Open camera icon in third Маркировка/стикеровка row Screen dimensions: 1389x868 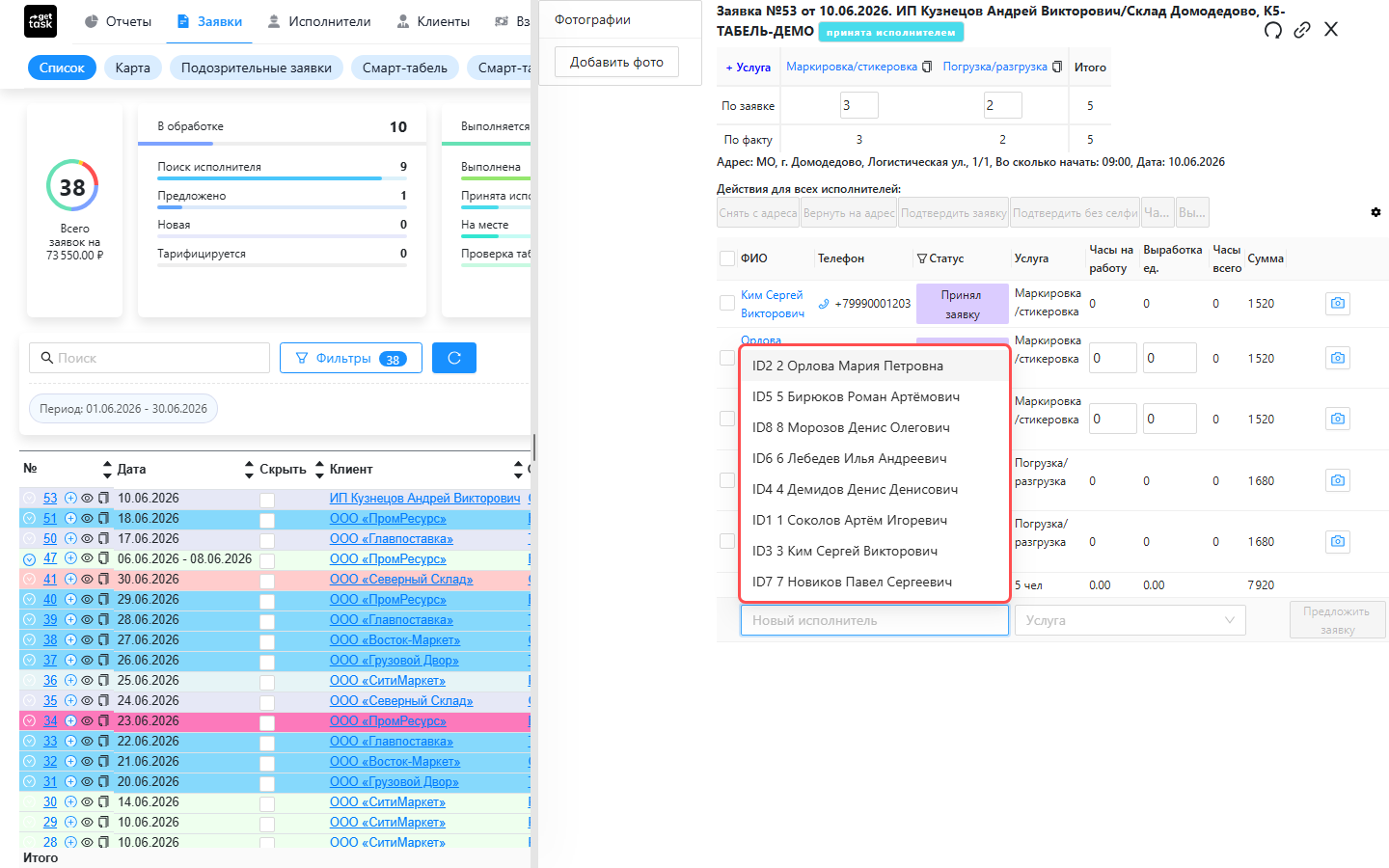point(1338,419)
